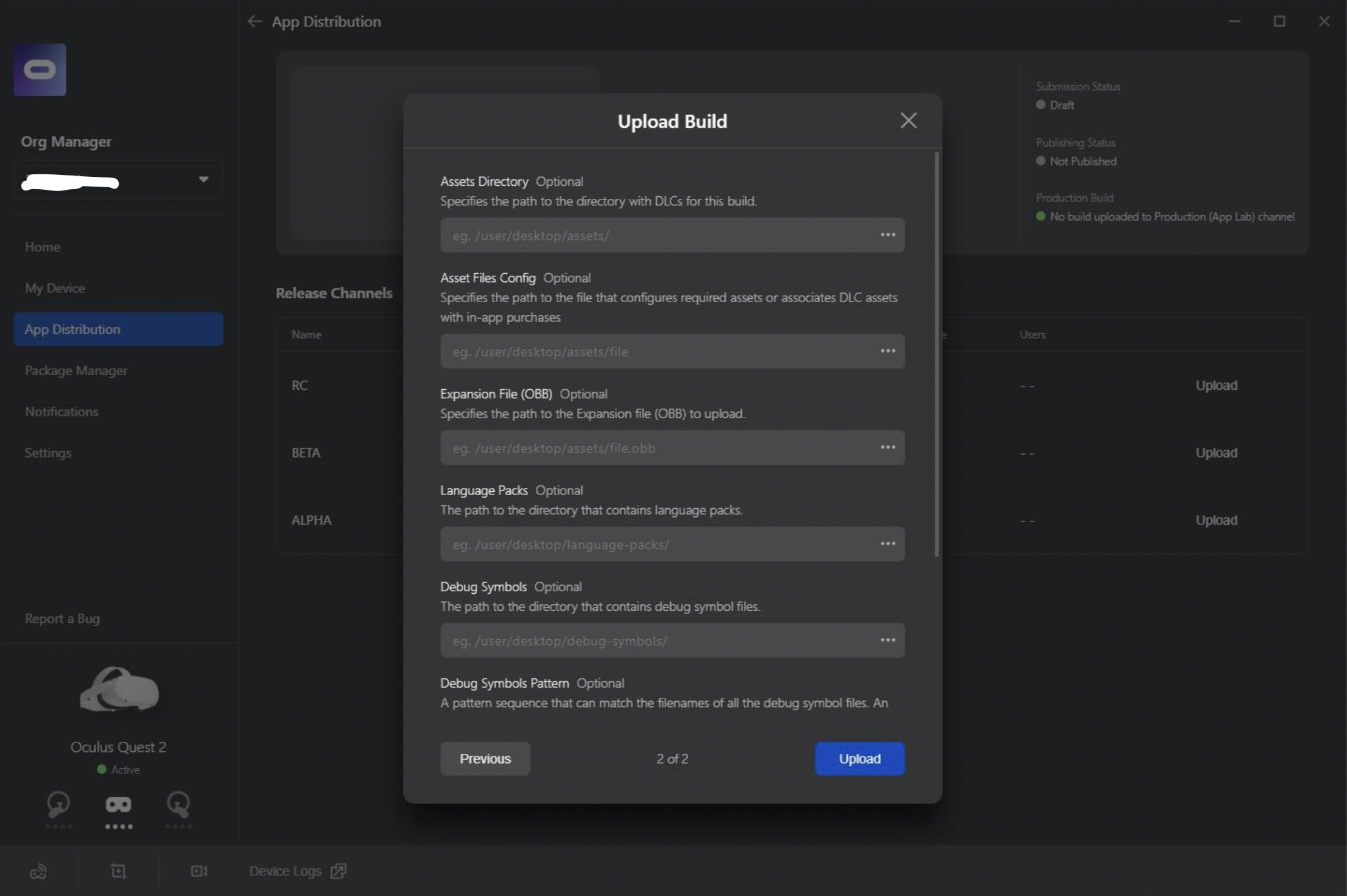
Task: Browse for Assets Directory with ellipsis icon
Action: [x=888, y=235]
